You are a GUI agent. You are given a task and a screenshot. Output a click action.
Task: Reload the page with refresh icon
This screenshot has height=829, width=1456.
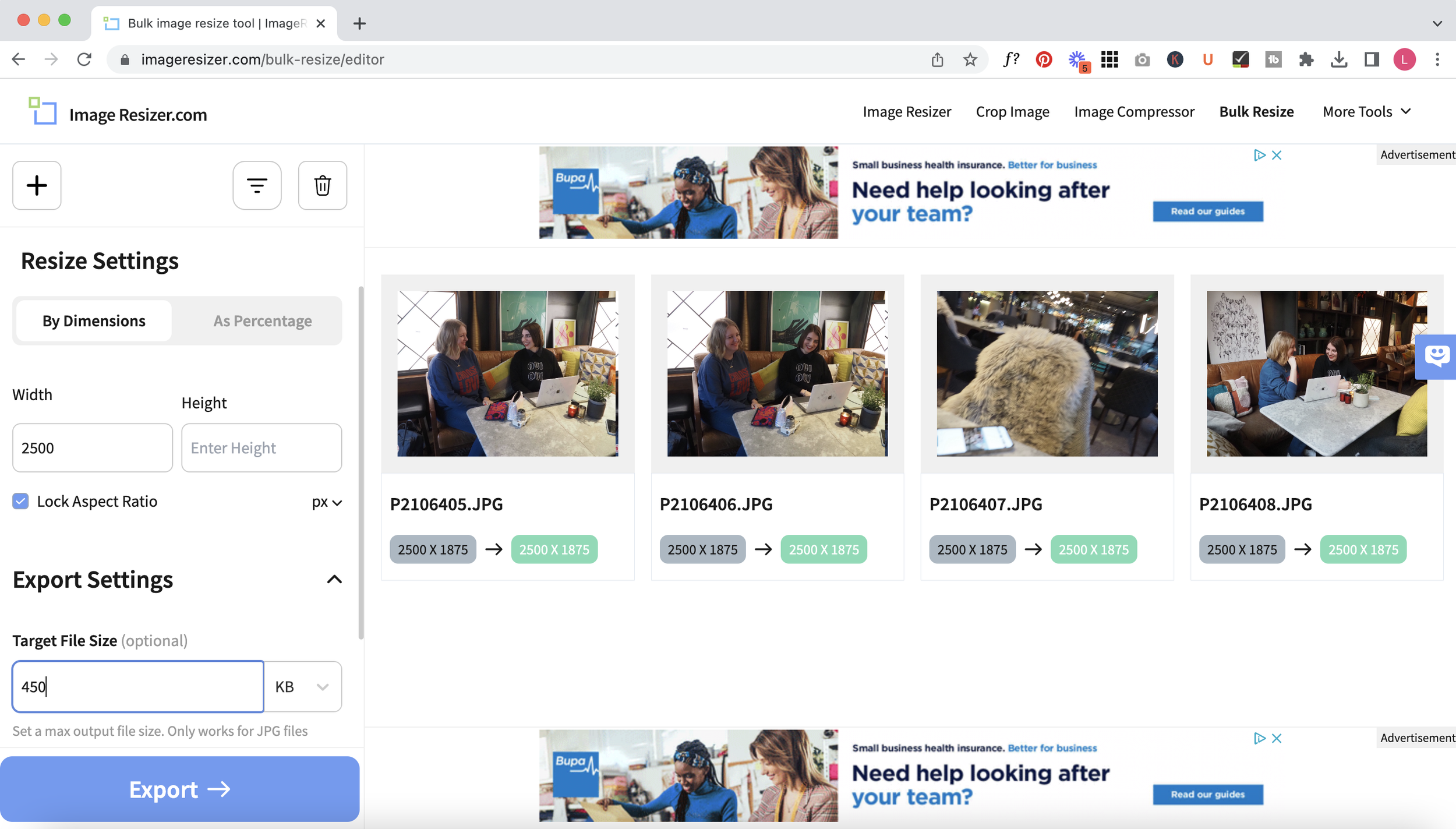pos(84,59)
